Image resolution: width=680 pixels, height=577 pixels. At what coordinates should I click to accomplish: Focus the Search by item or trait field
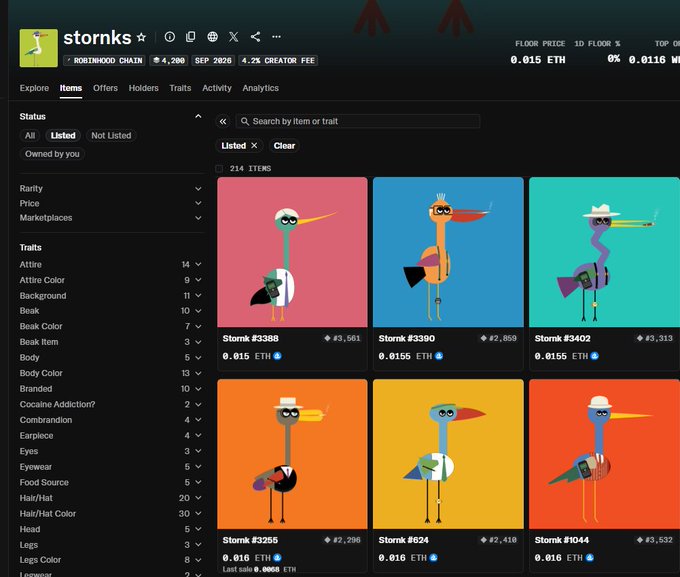(x=358, y=121)
